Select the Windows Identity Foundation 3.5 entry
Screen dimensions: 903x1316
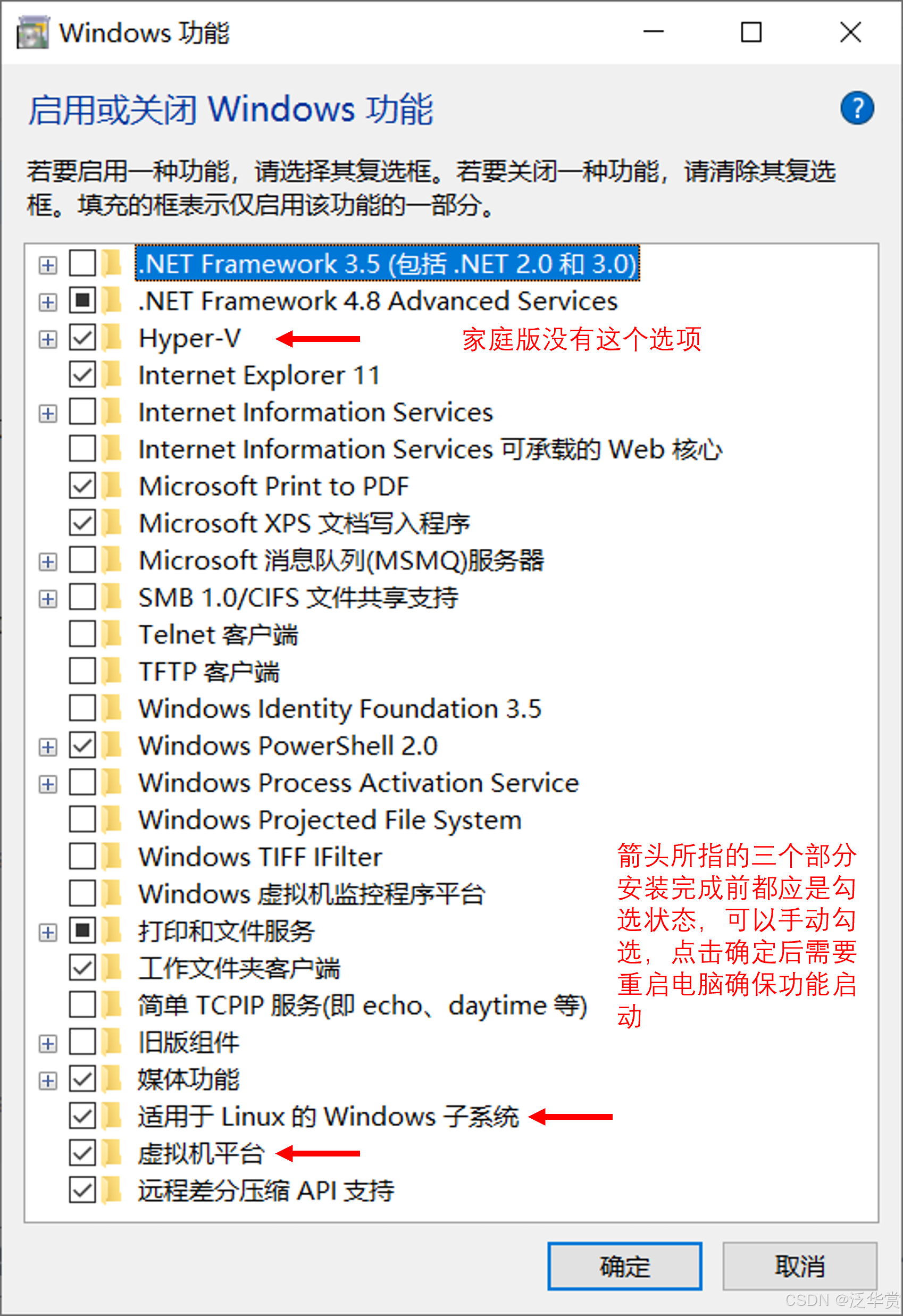(339, 708)
